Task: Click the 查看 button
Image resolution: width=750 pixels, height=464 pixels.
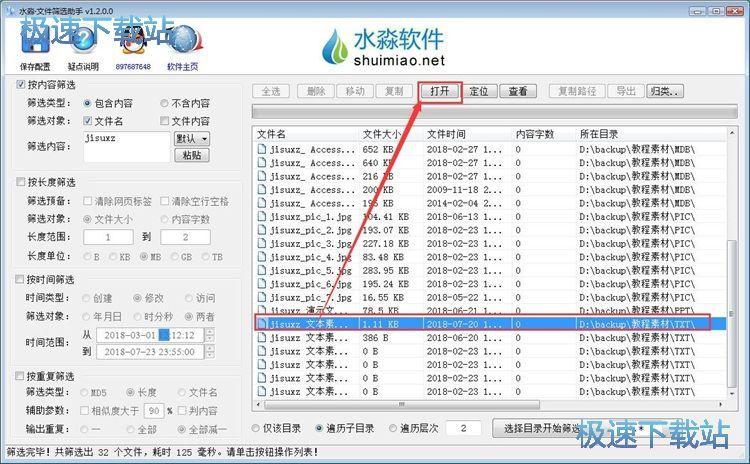Action: 518,91
